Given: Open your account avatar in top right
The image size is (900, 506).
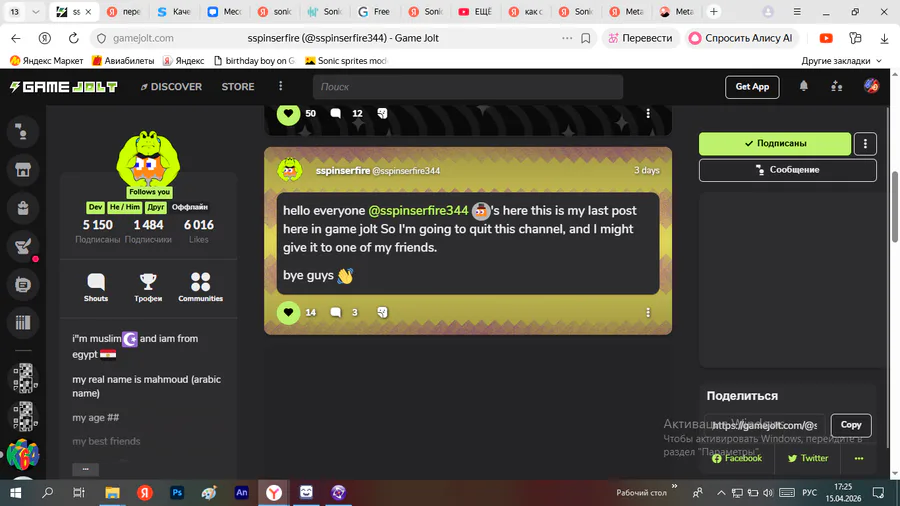Looking at the screenshot, I should 871,87.
